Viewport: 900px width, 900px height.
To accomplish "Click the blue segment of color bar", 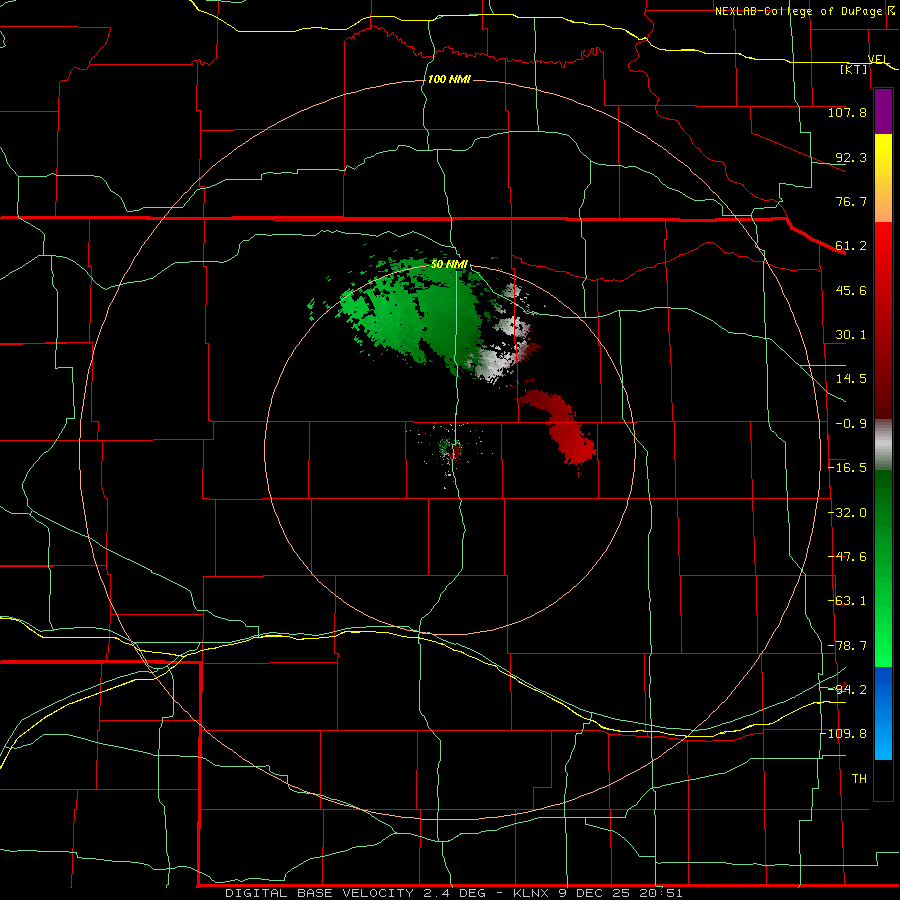I will (x=883, y=713).
